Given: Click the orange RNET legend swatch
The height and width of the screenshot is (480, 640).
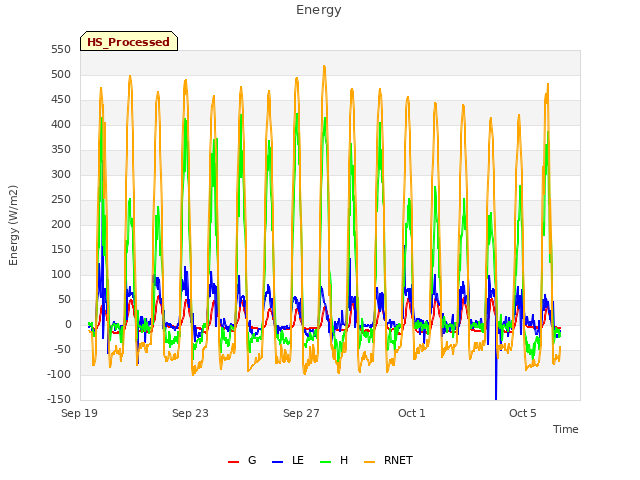Looking at the screenshot, I should click(369, 462).
